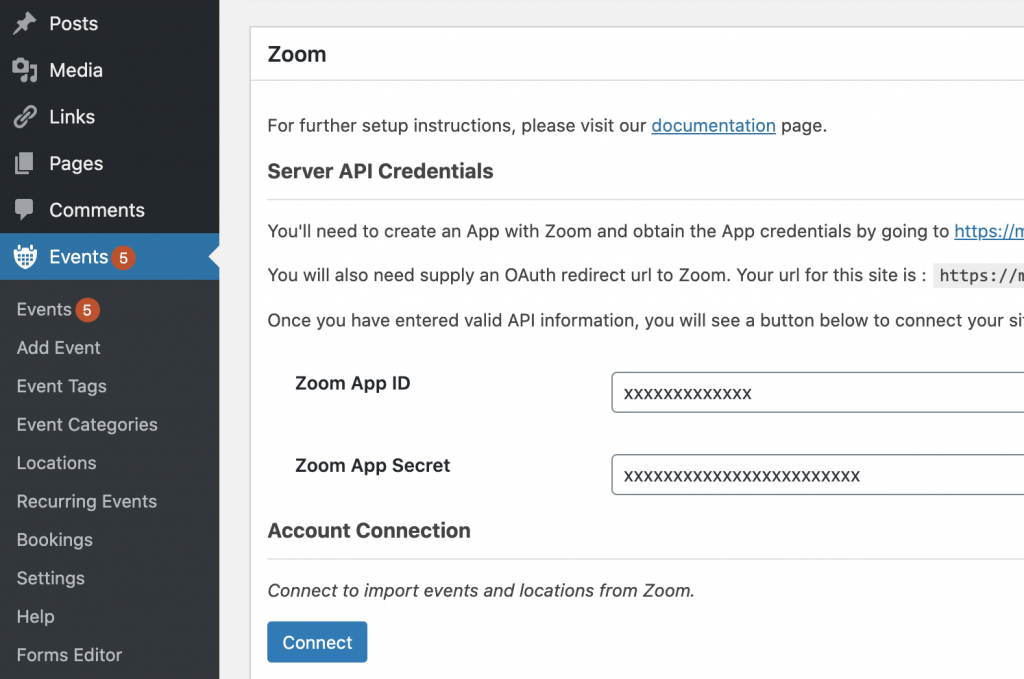This screenshot has width=1024, height=679.
Task: Click the notification badge beside the Events heading
Action: coord(123,257)
